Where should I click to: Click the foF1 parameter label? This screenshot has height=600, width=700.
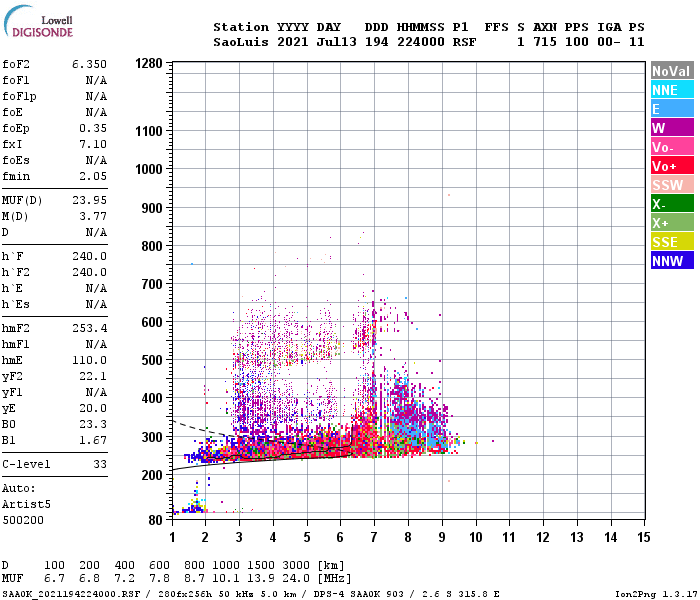pyautogui.click(x=16, y=80)
